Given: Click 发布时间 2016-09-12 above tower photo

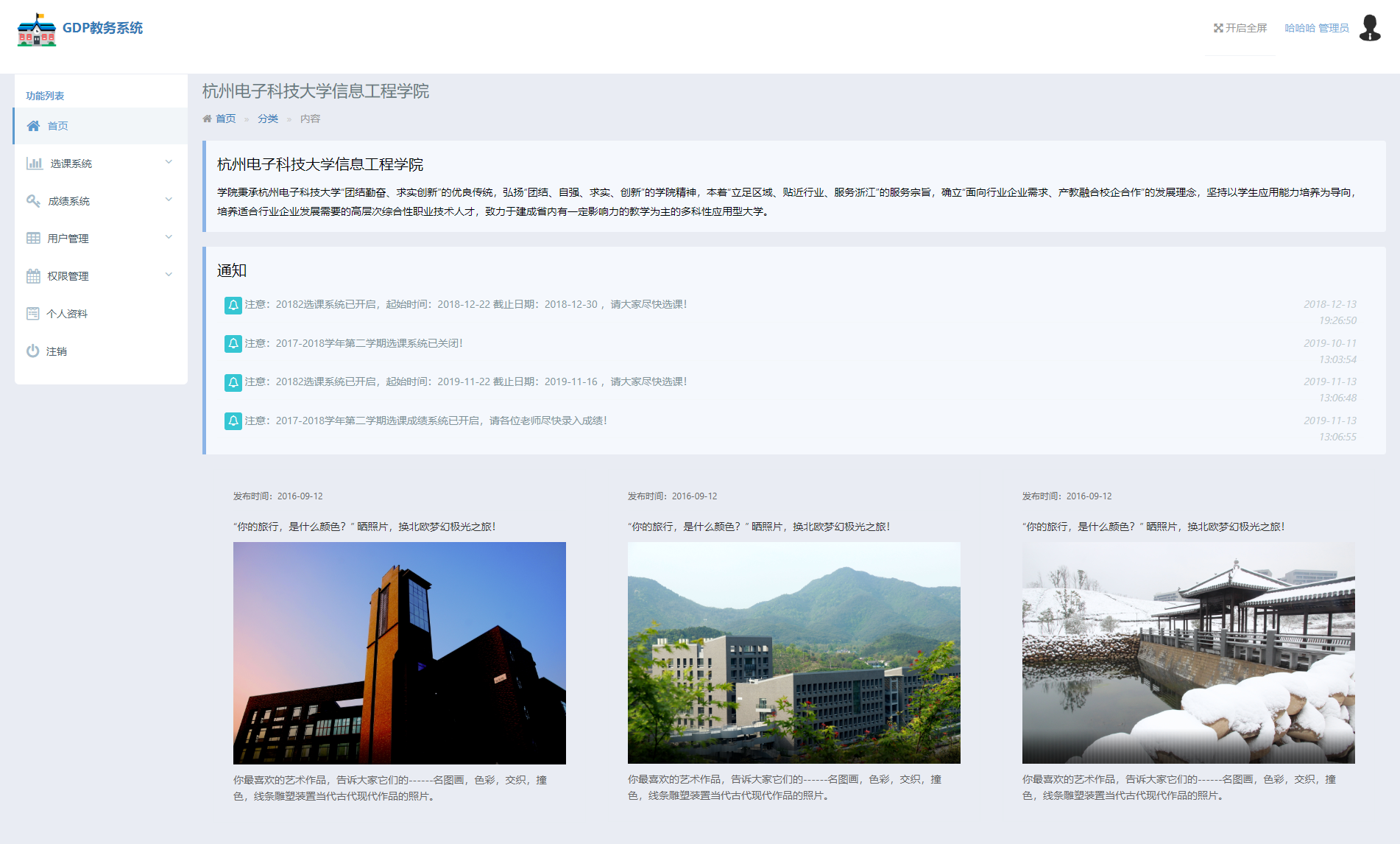Looking at the screenshot, I should [x=278, y=496].
